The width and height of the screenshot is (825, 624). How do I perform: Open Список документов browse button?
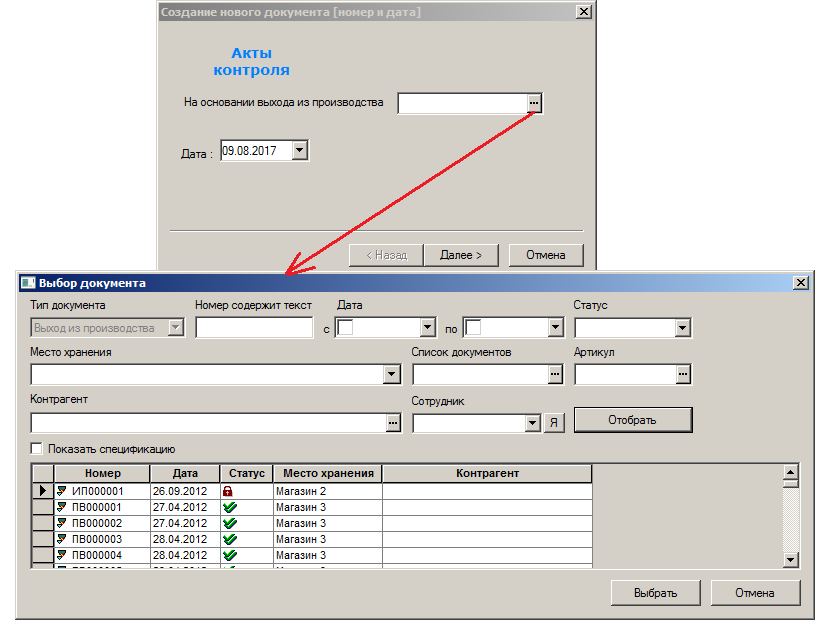555,375
